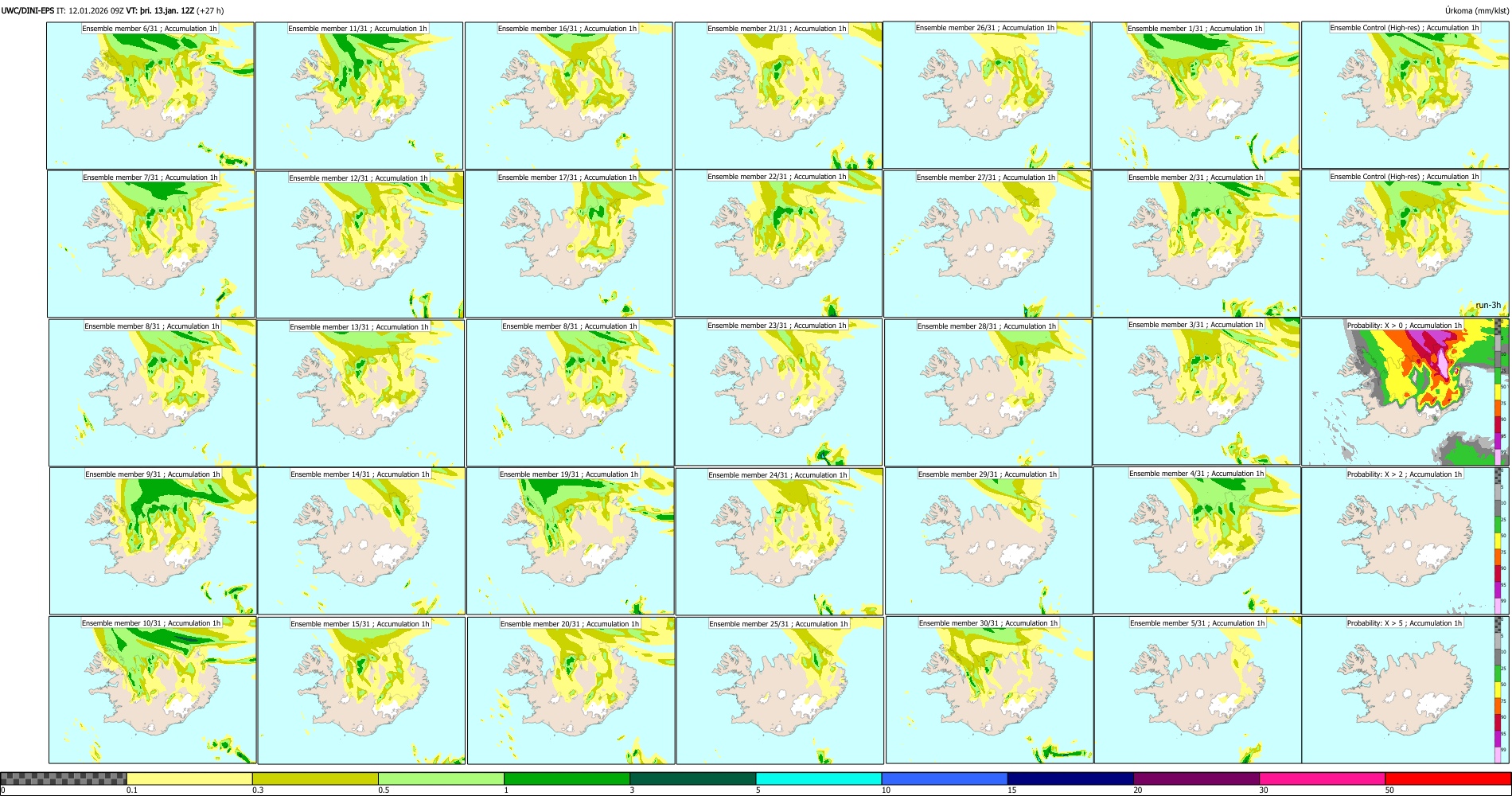Viewport: 1512px width, 796px height.
Task: Click the Ensemble member 16/31 map
Action: (x=568, y=96)
